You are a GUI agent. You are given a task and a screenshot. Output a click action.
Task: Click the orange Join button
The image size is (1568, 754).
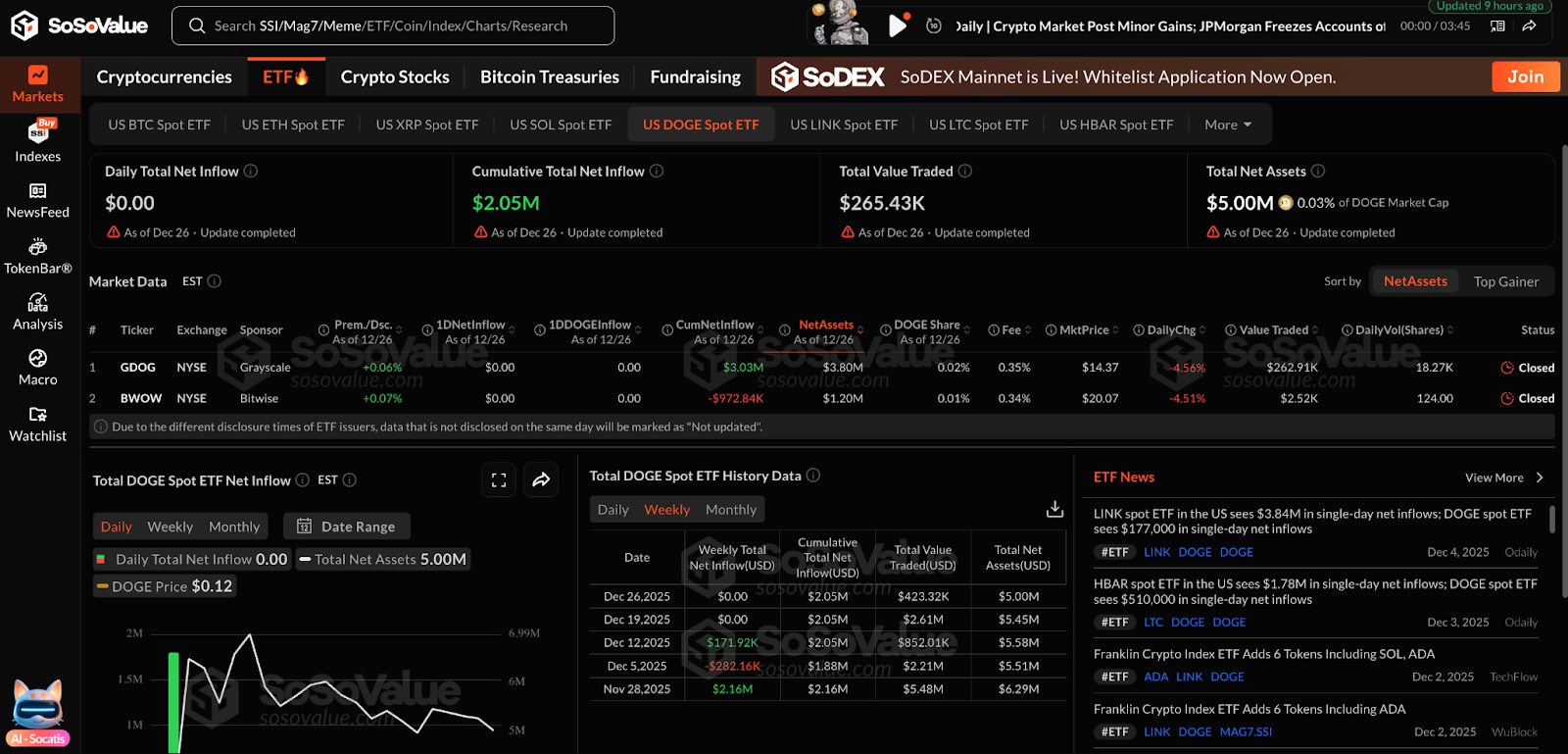pos(1525,76)
